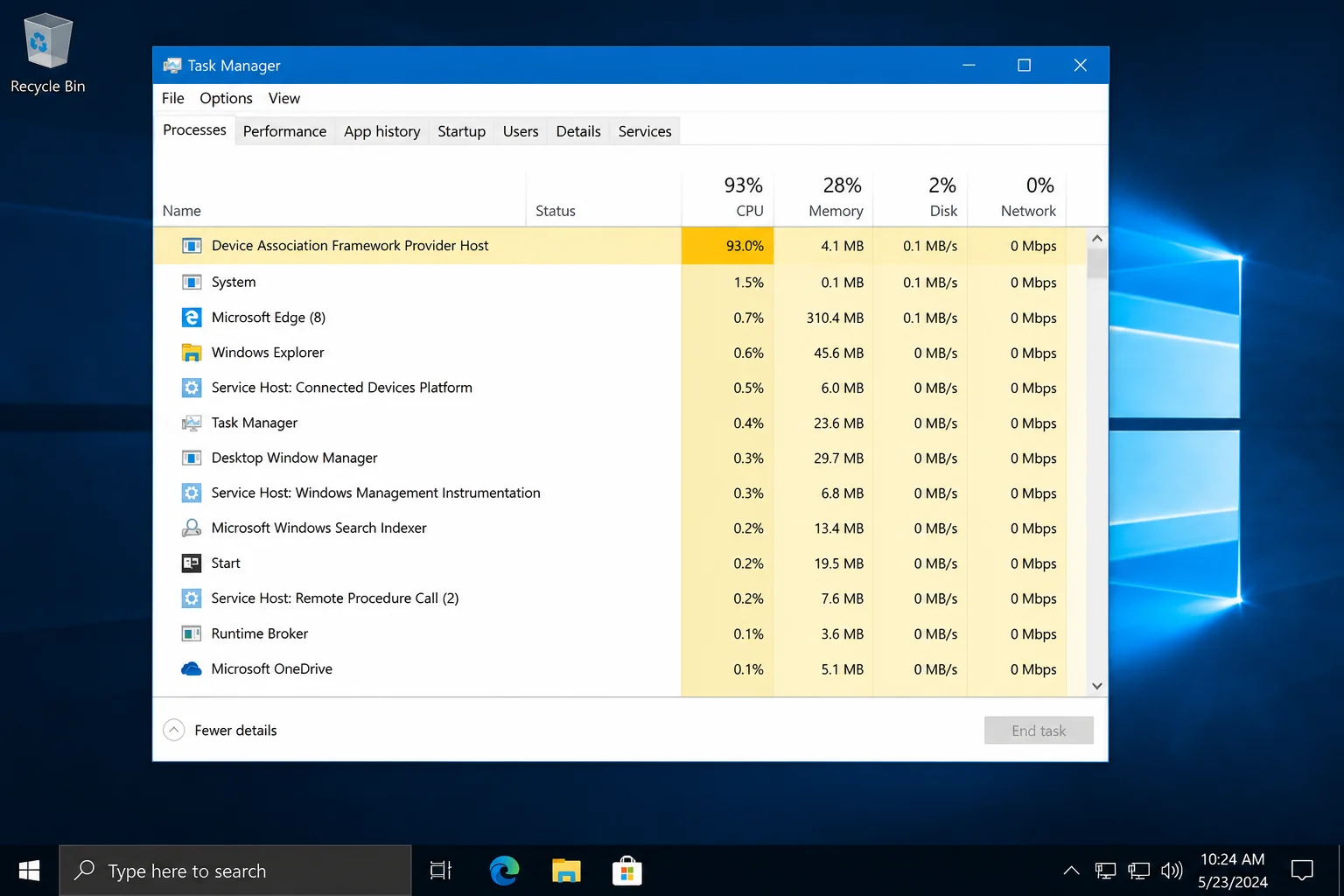1344x896 pixels.
Task: Click the scrollbar up arrow
Action: click(x=1097, y=238)
